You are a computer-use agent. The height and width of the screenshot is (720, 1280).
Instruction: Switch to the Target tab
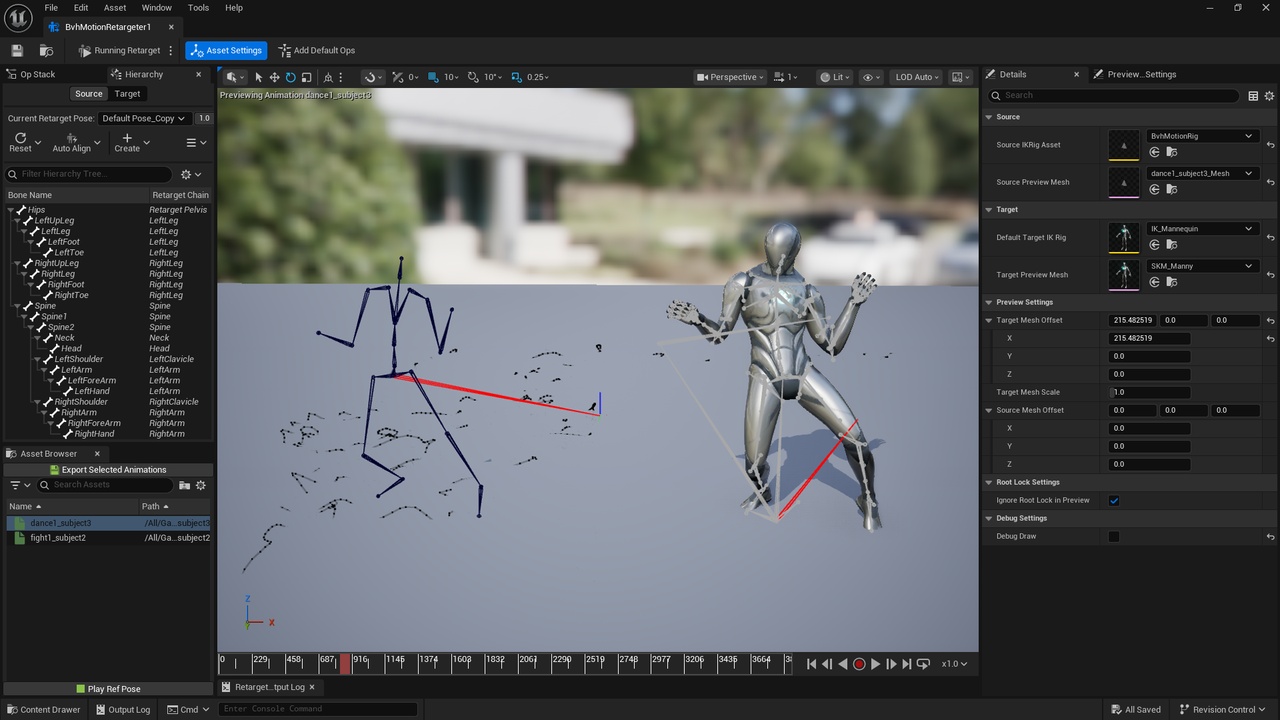(128, 94)
